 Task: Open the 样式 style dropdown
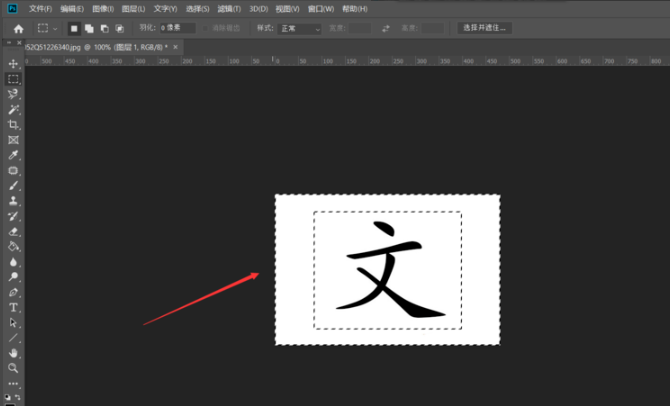pyautogui.click(x=300, y=29)
